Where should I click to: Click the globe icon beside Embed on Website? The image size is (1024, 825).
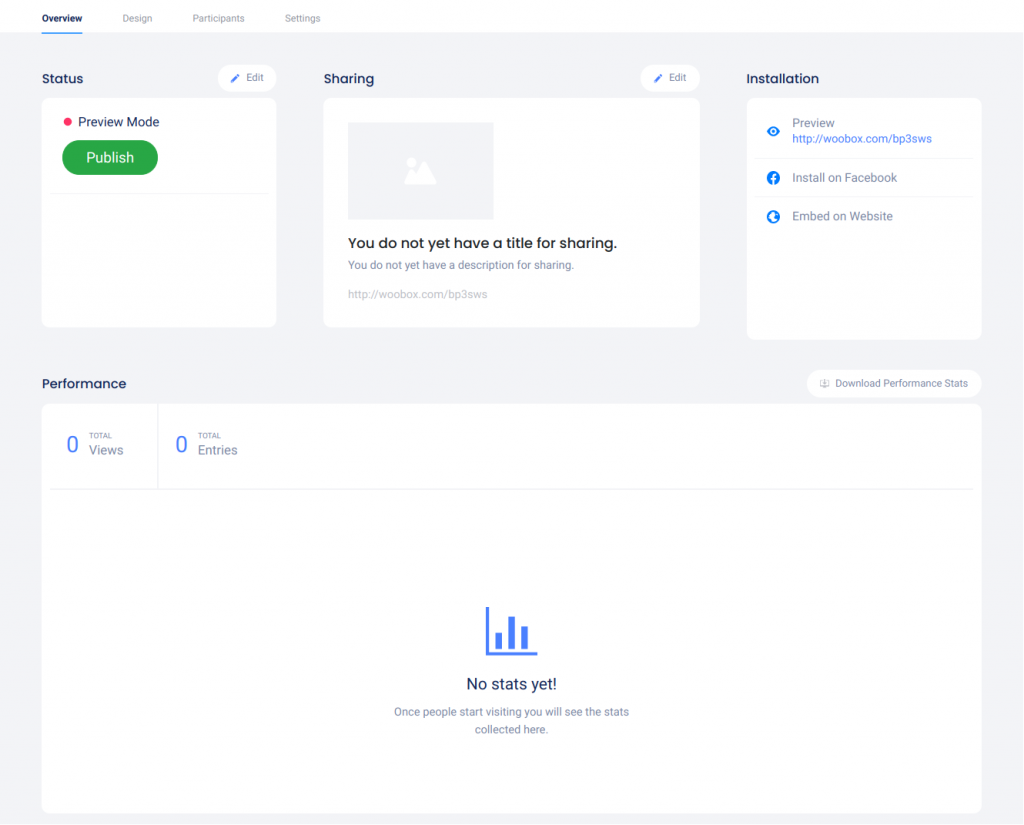[773, 217]
